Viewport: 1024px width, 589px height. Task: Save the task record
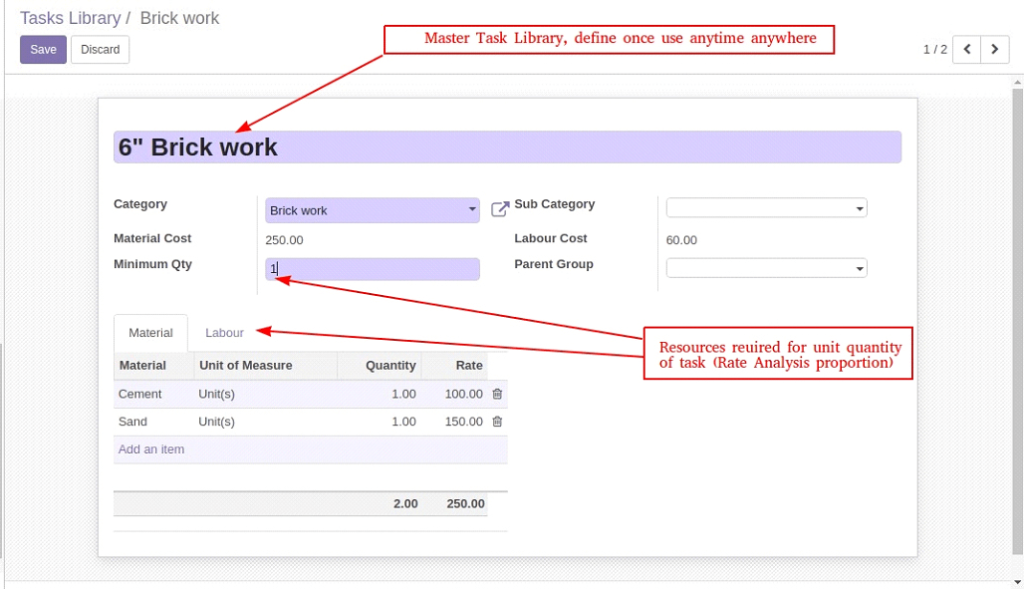[x=42, y=49]
